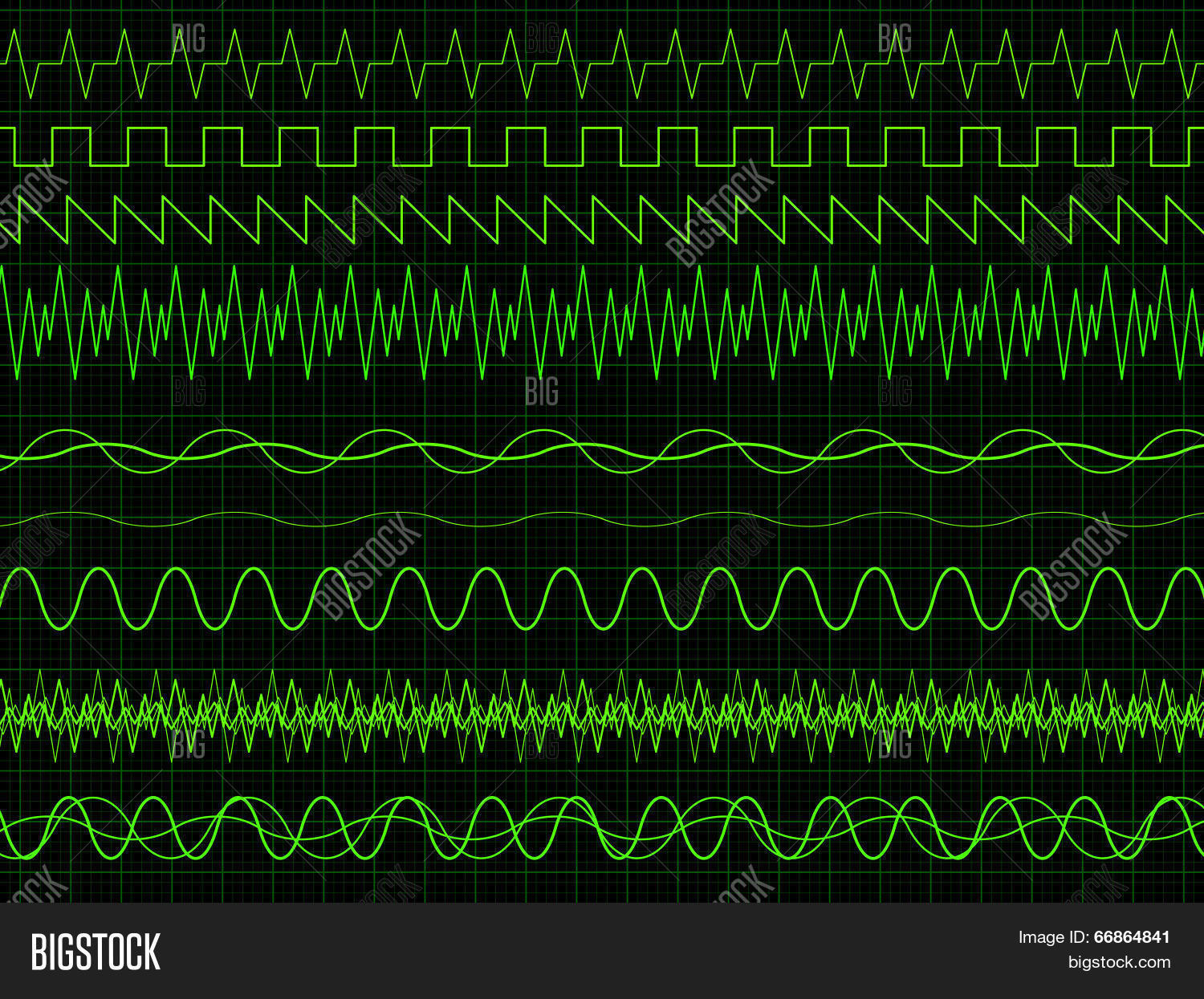Click the large jagged triangle waveform

point(602,321)
